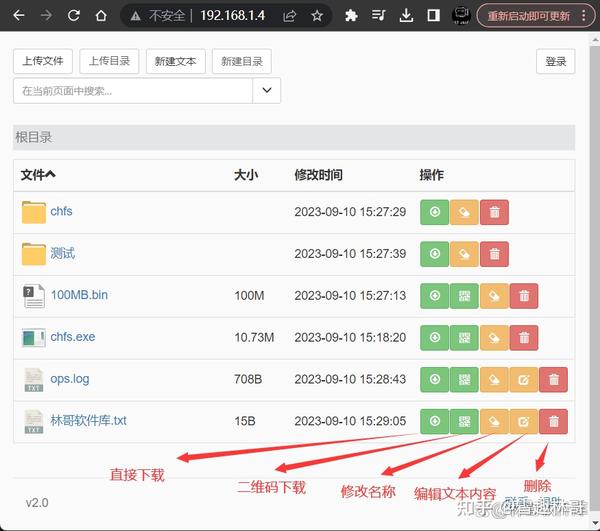Download the chfs folder
The image size is (600, 531).
point(434,212)
